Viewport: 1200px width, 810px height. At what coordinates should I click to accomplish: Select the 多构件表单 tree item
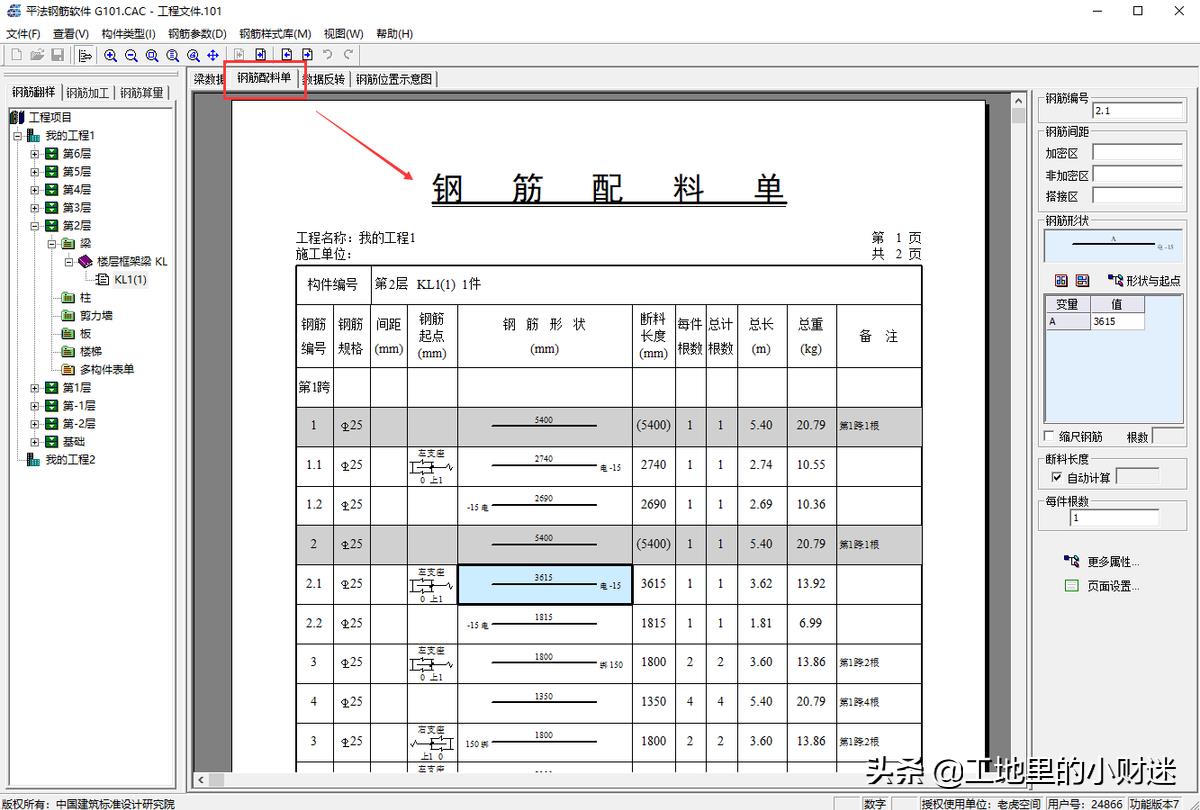107,370
